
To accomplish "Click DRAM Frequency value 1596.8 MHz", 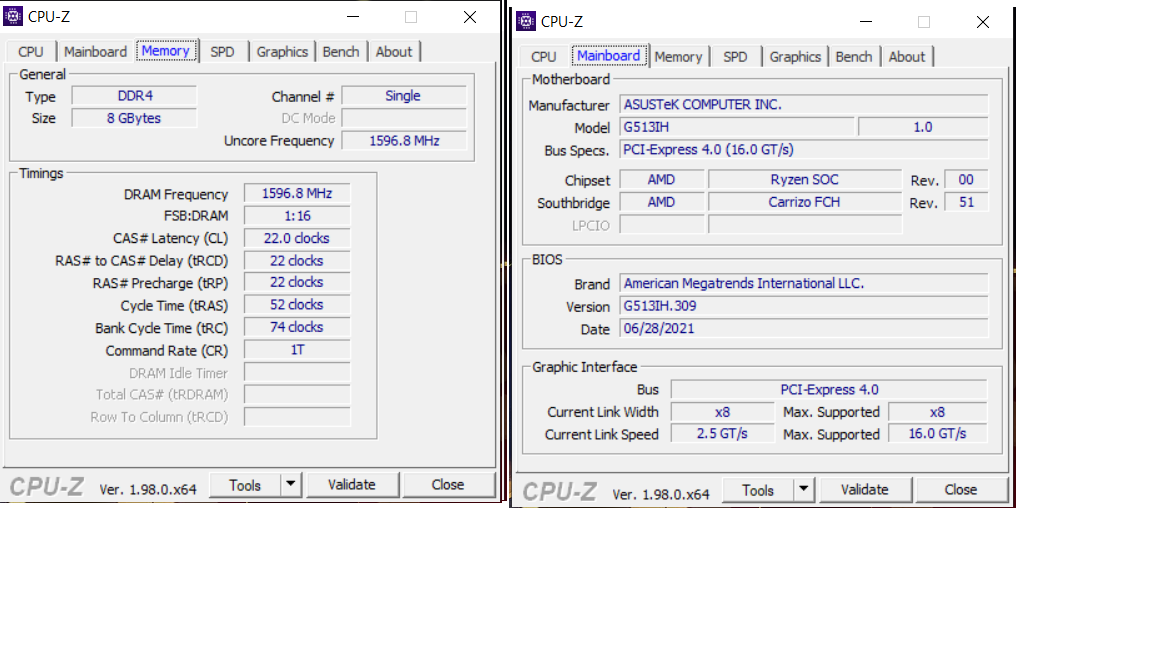I will pyautogui.click(x=298, y=193).
